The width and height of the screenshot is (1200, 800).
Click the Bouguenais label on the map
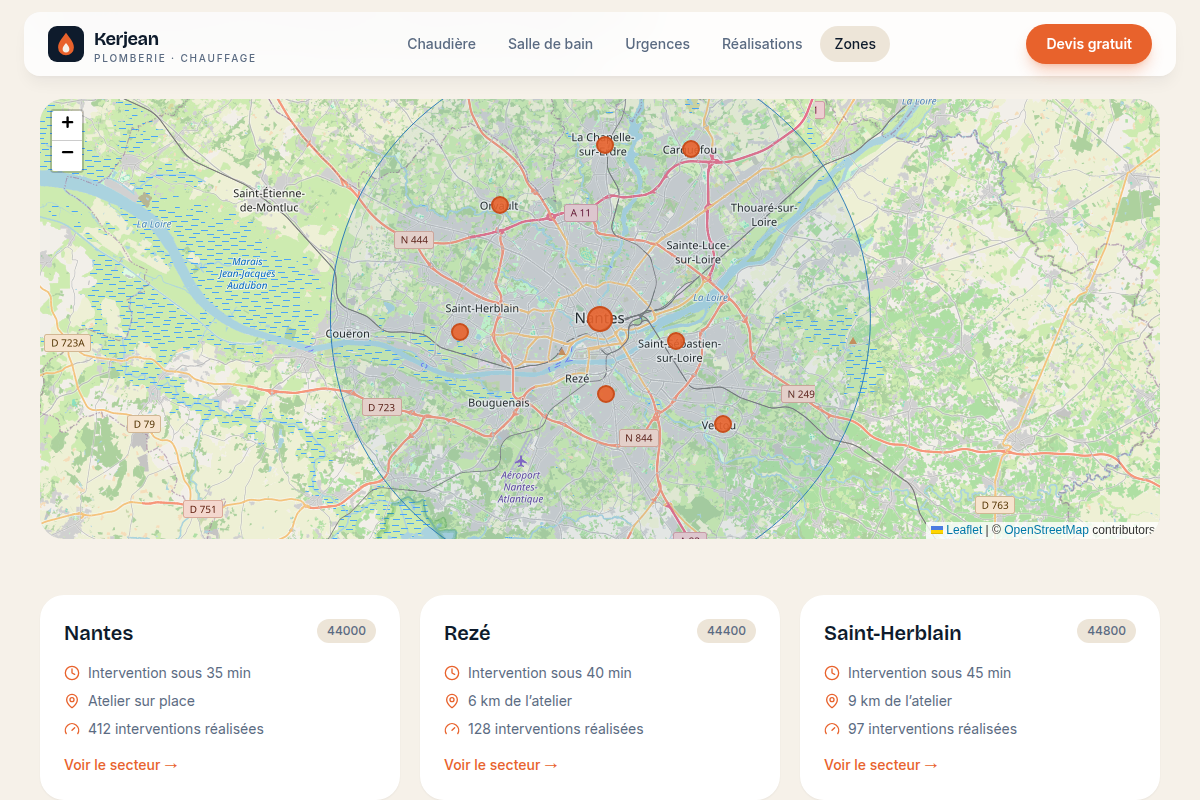click(x=499, y=403)
